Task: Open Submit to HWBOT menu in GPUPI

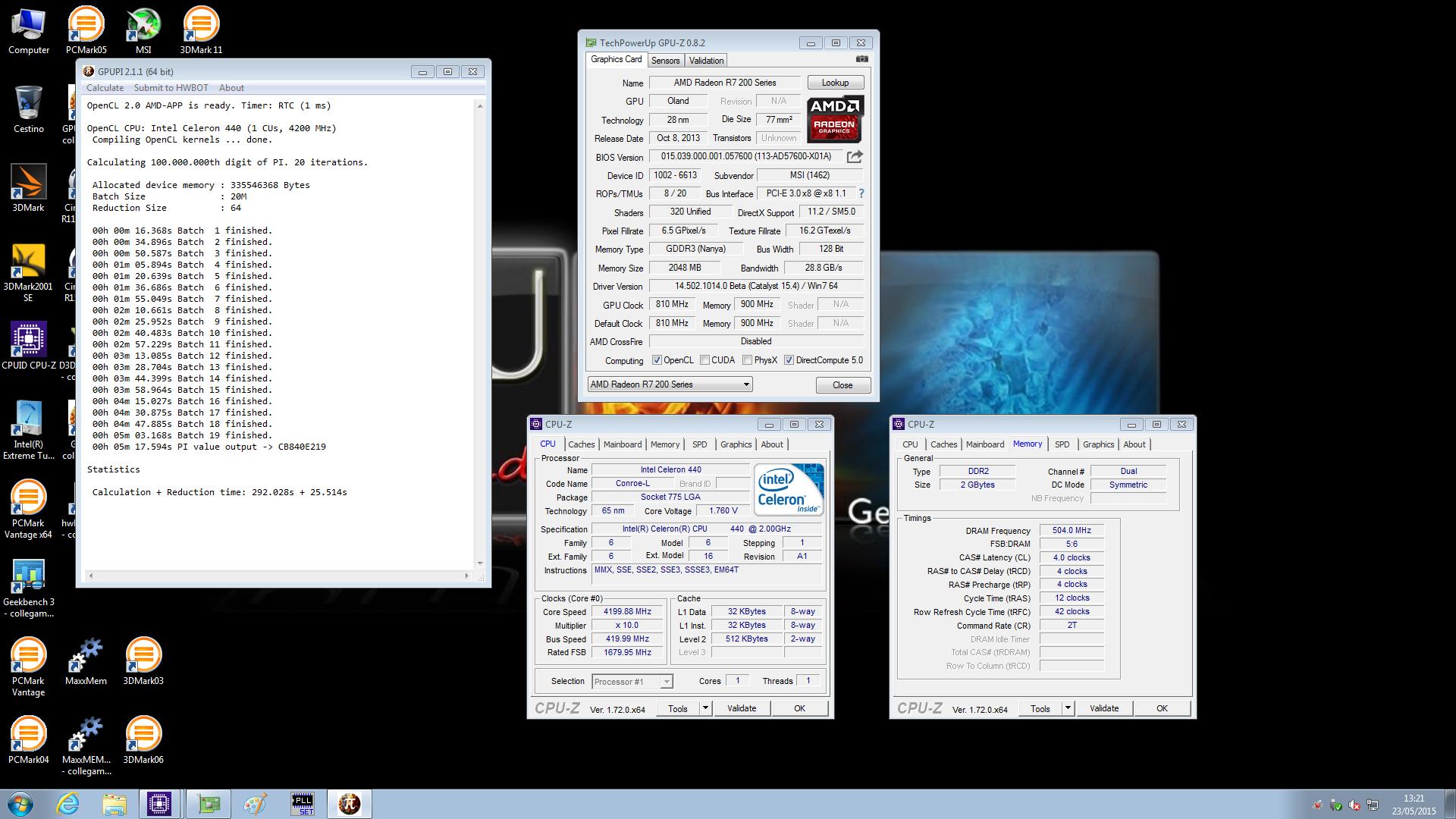Action: pyautogui.click(x=171, y=88)
